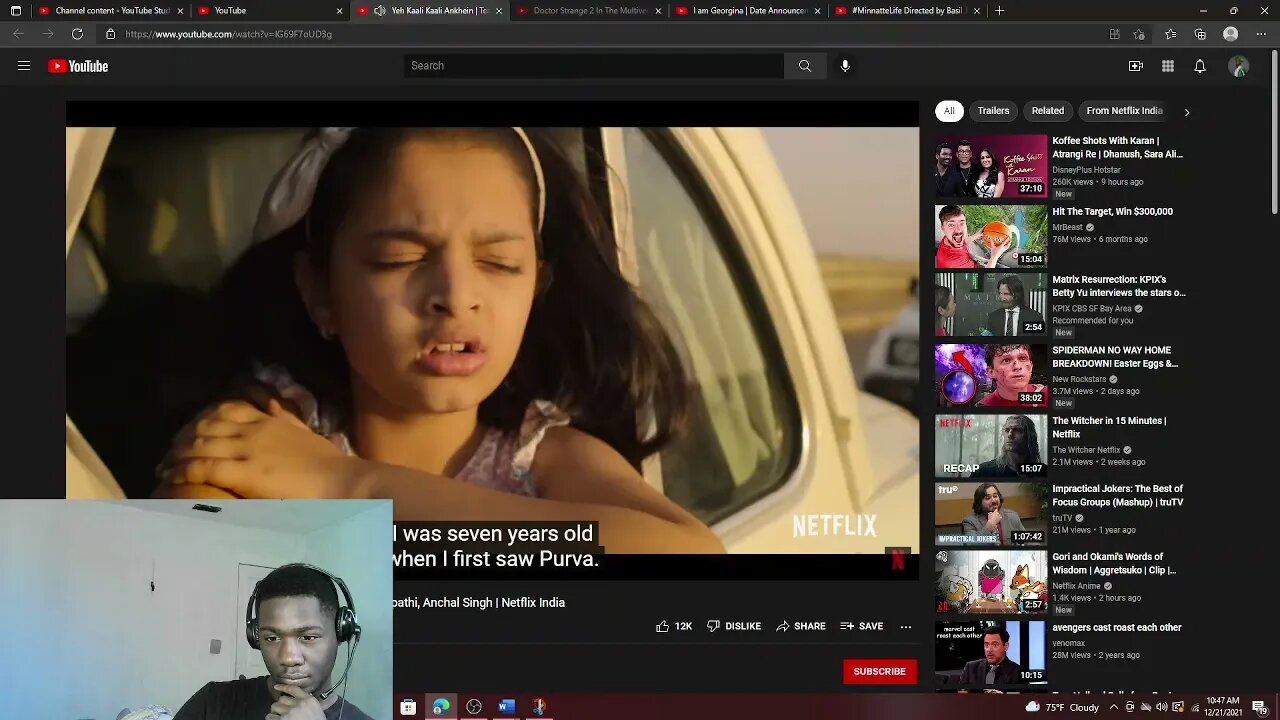This screenshot has height=720, width=1280.
Task: Click the video player frame
Action: [492, 340]
